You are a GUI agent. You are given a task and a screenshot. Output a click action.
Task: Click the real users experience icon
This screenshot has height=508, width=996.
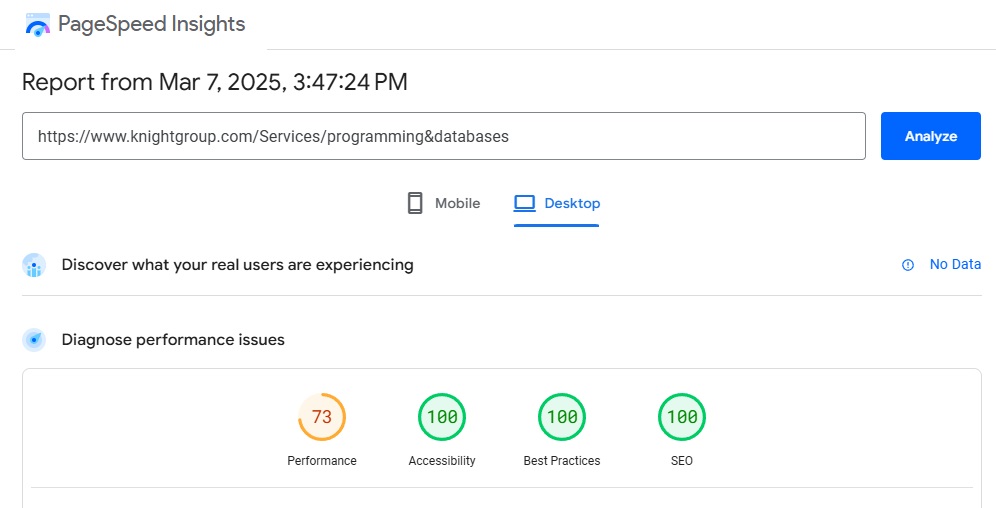(34, 265)
